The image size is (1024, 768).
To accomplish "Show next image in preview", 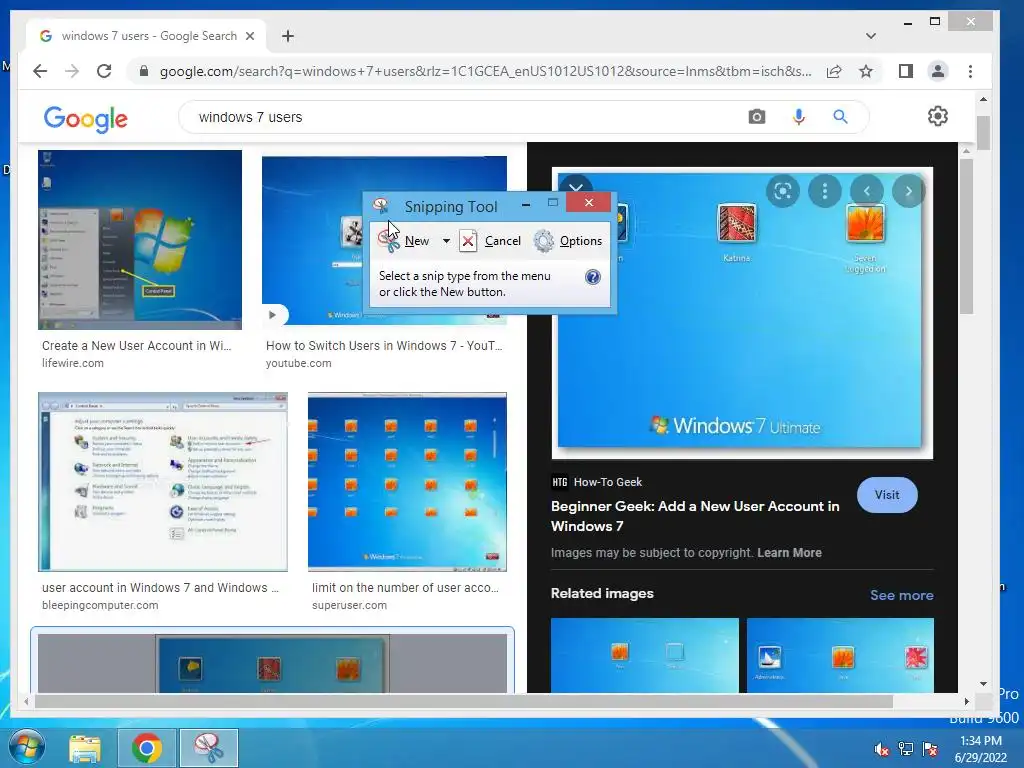I will (908, 191).
